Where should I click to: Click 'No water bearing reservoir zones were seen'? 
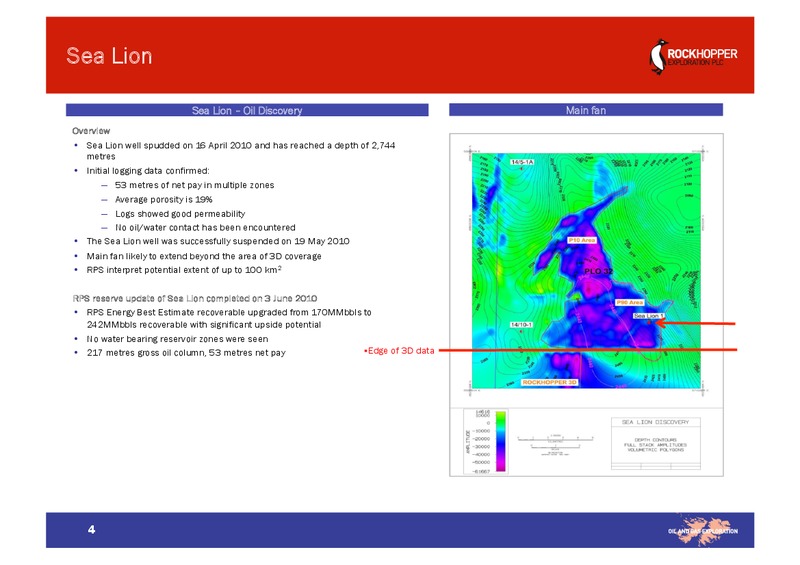(x=177, y=338)
